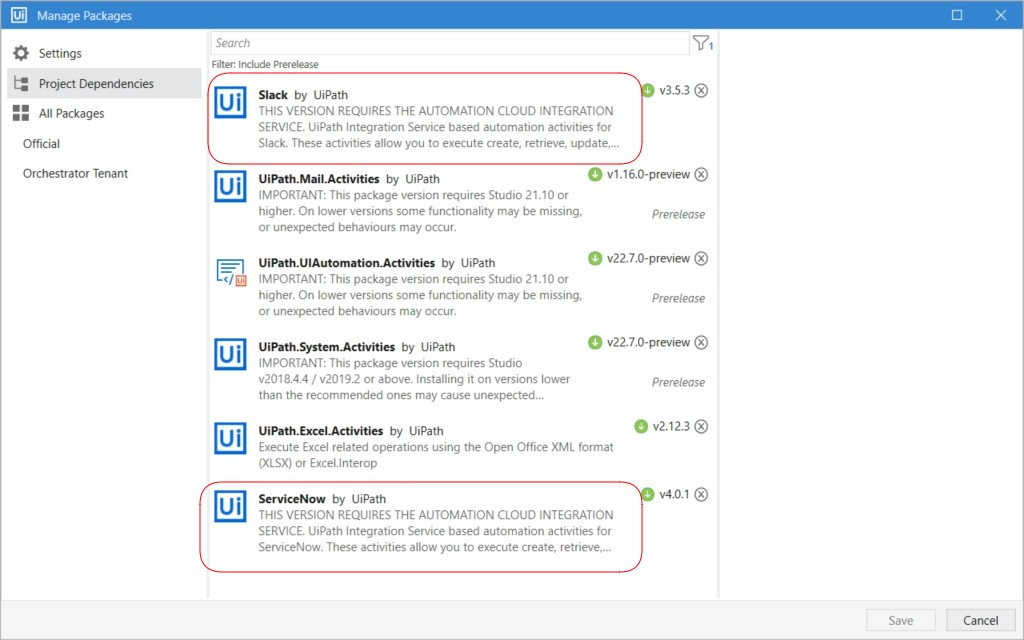Click the Slack package UiPath logo
1024x640 pixels.
tap(231, 103)
